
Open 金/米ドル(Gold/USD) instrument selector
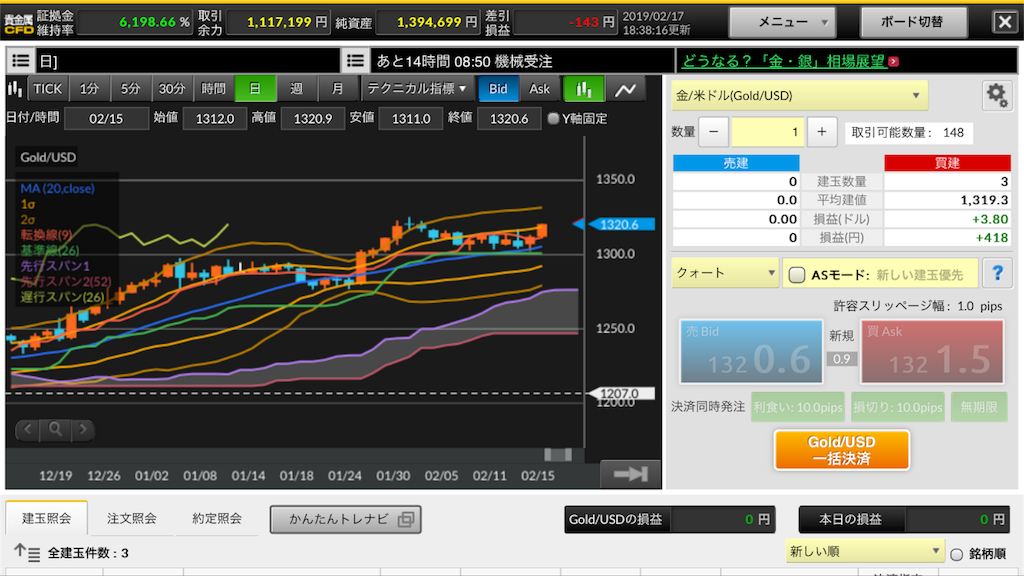tap(799, 96)
